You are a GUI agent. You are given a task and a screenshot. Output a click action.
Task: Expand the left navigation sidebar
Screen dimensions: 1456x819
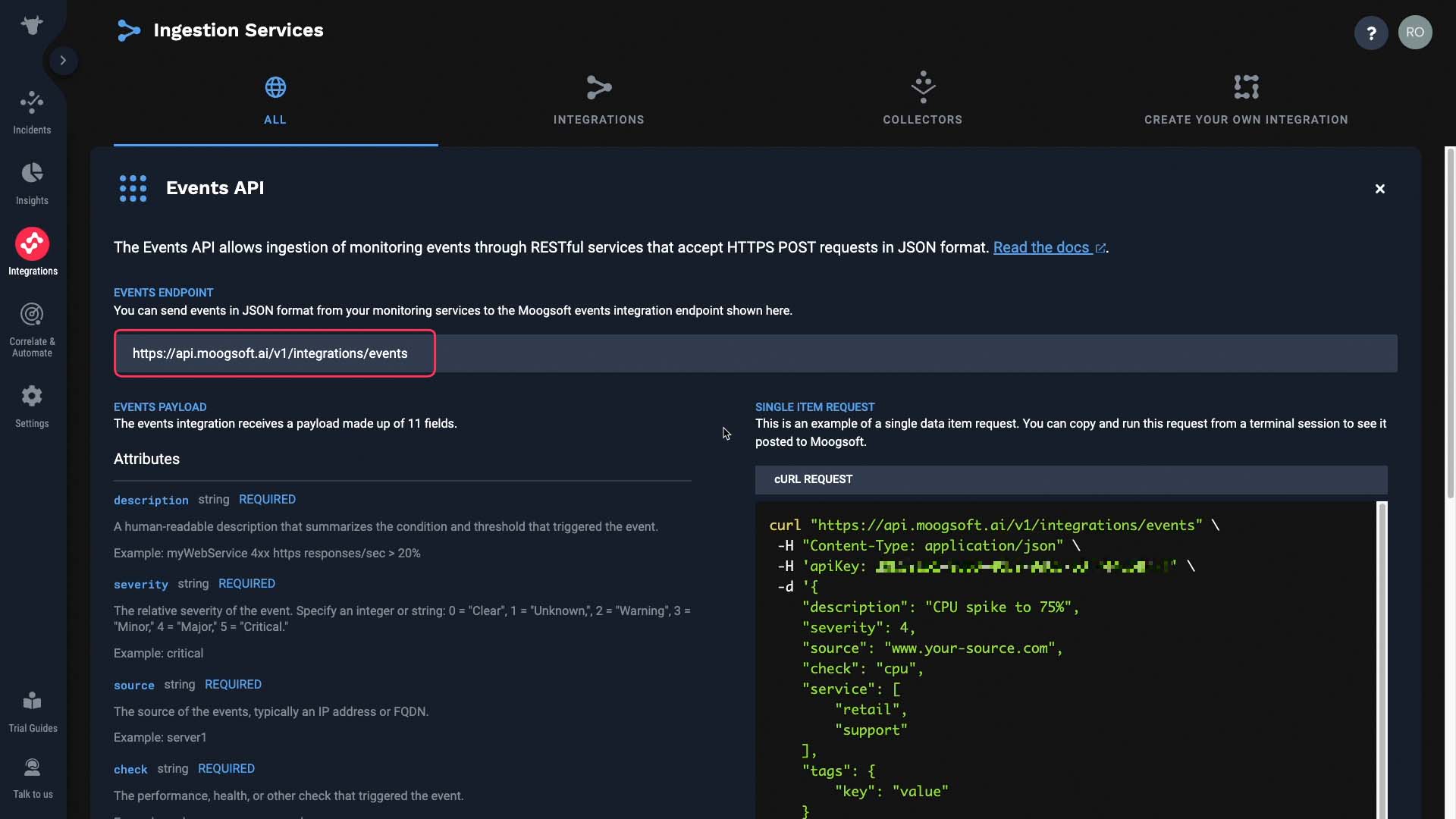click(64, 61)
